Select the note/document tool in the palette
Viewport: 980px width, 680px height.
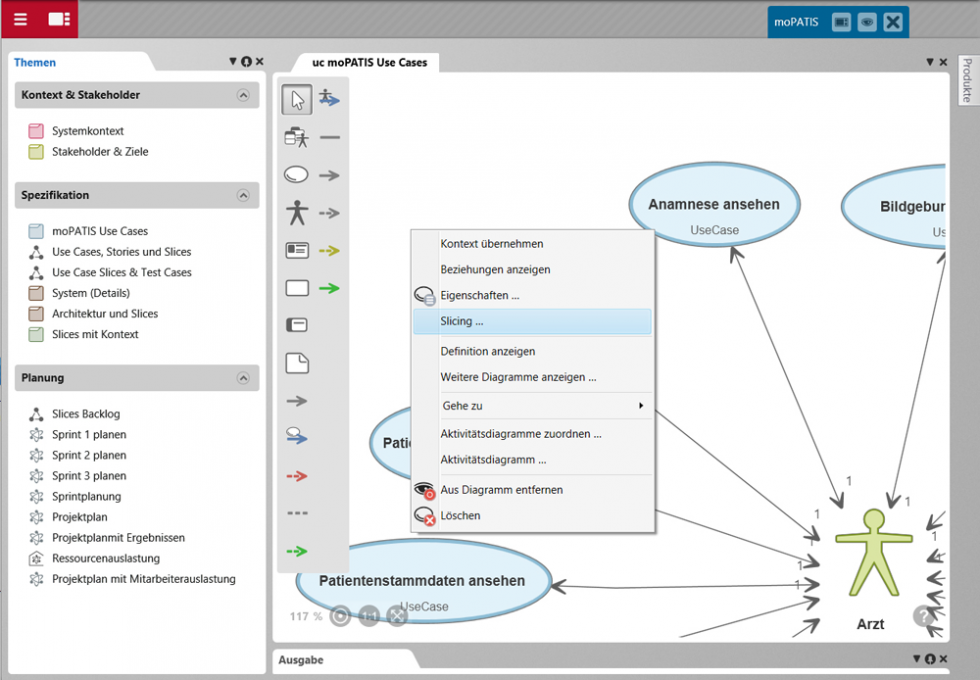(x=296, y=363)
